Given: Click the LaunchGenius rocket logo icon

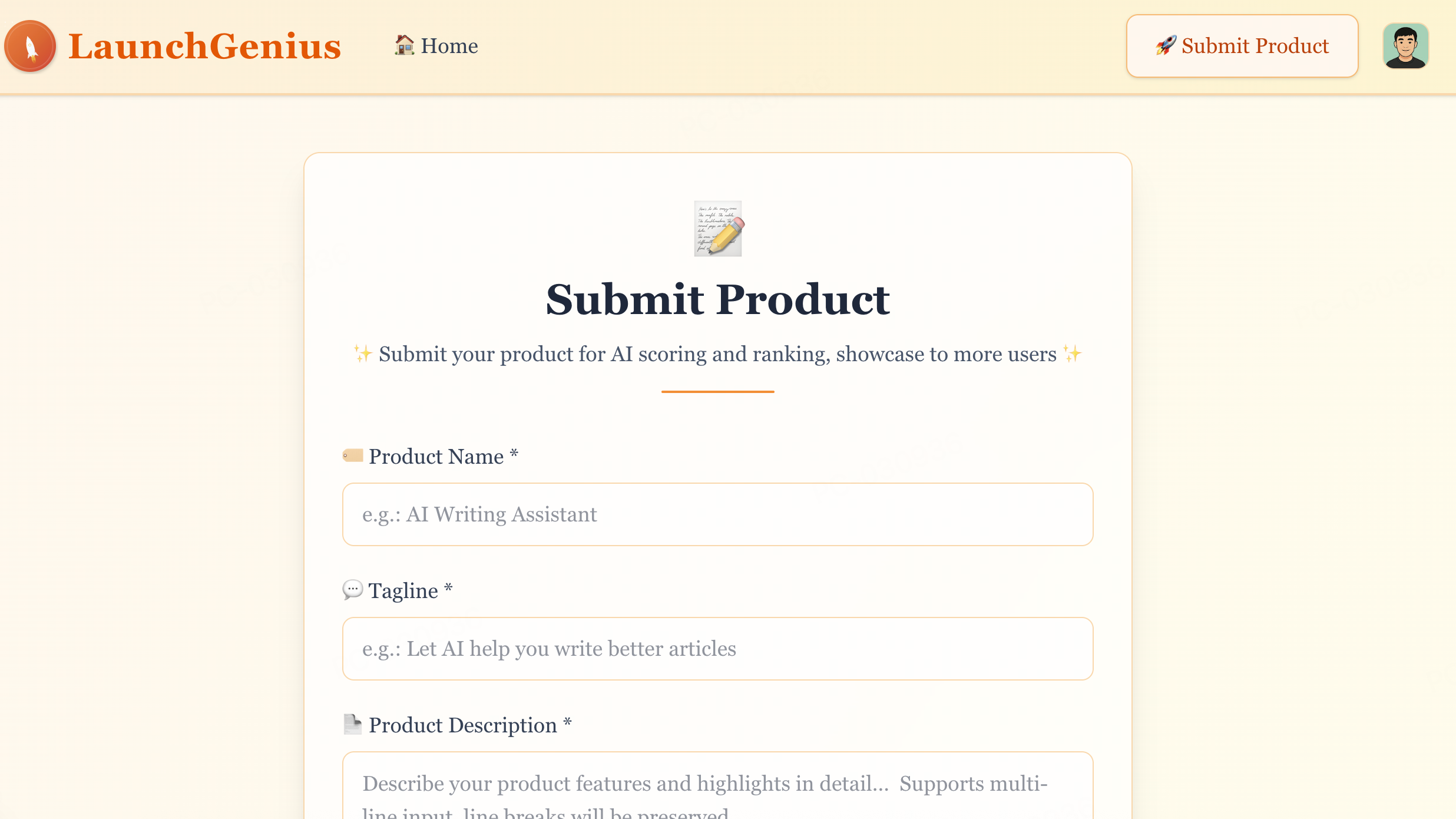Looking at the screenshot, I should click(x=30, y=46).
